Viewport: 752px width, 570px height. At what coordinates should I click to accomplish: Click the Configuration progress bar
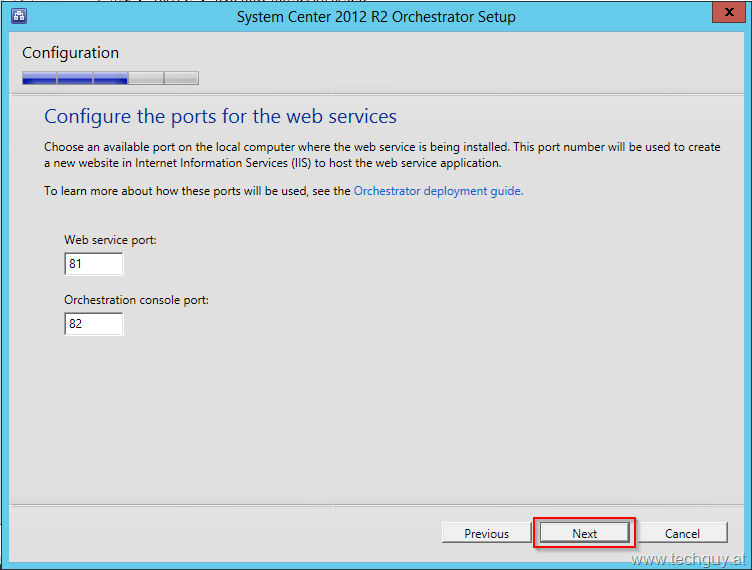110,78
